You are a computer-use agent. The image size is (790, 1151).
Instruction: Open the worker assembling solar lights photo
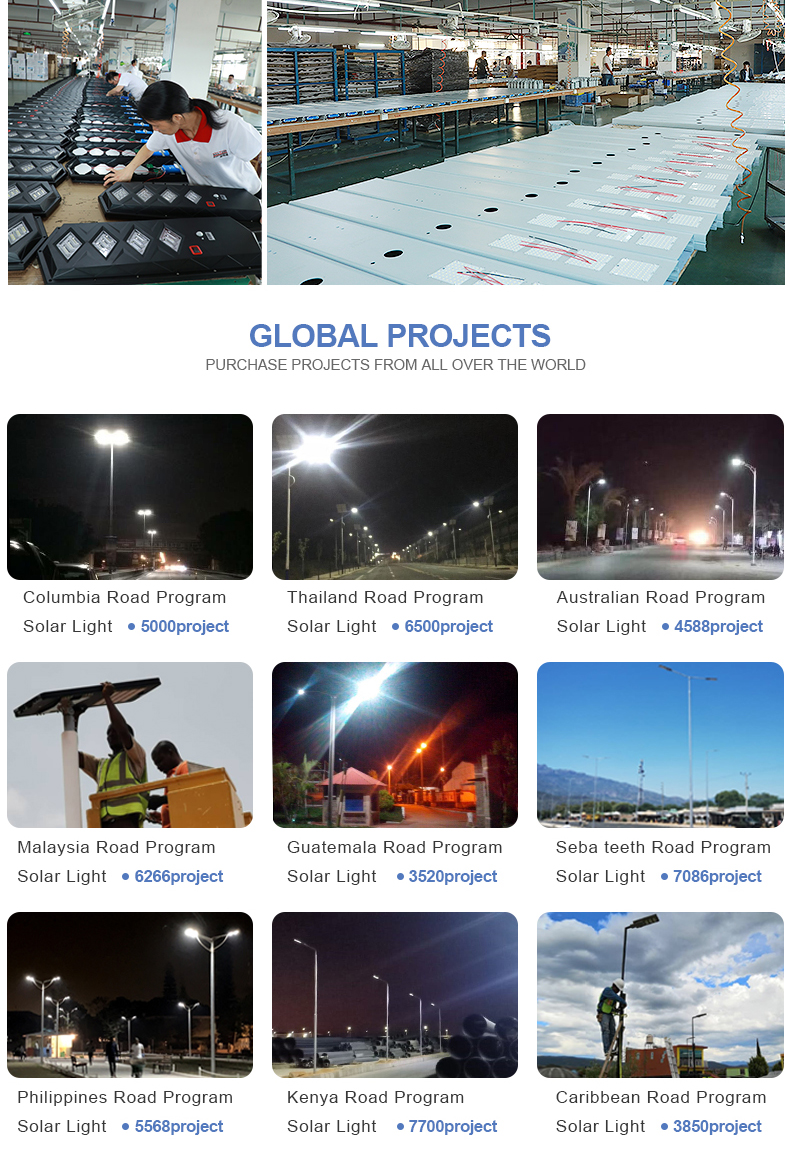click(134, 142)
